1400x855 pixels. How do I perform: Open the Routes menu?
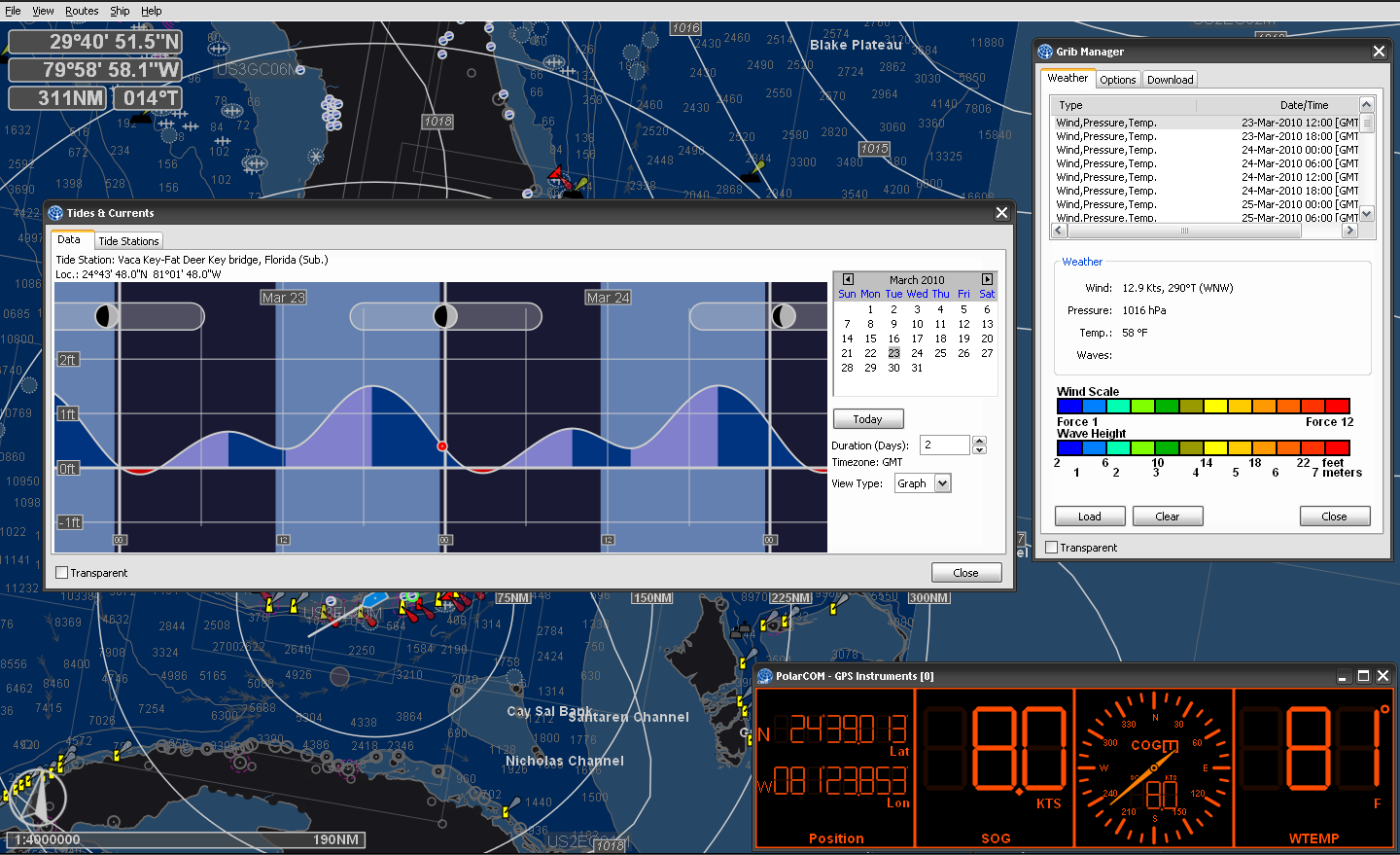tap(82, 11)
